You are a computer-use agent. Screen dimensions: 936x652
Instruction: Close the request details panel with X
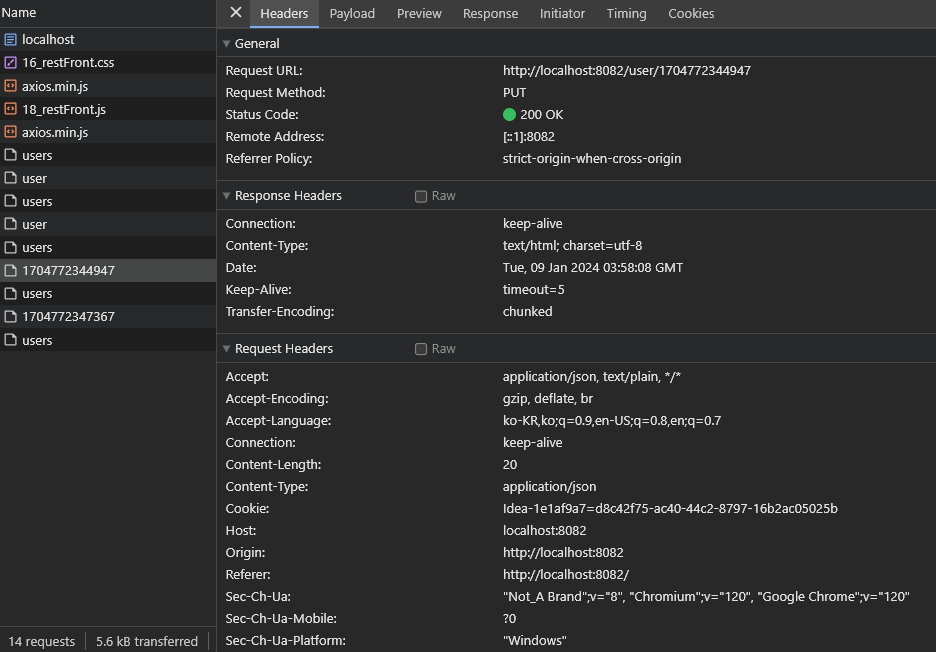click(236, 13)
